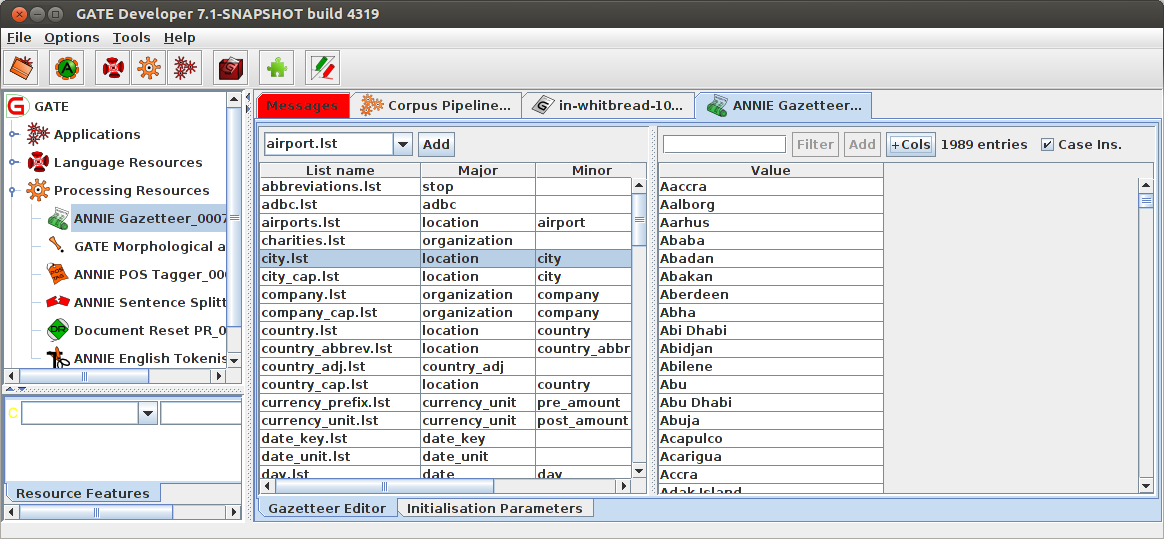
Task: Click the GATE root icon in tree
Action: 16,106
